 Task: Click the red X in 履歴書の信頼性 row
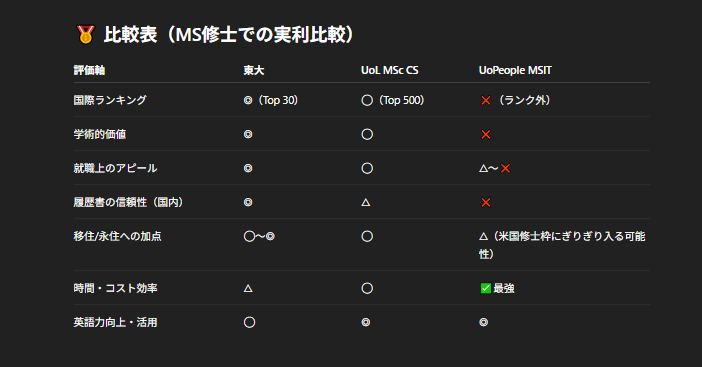(x=486, y=202)
